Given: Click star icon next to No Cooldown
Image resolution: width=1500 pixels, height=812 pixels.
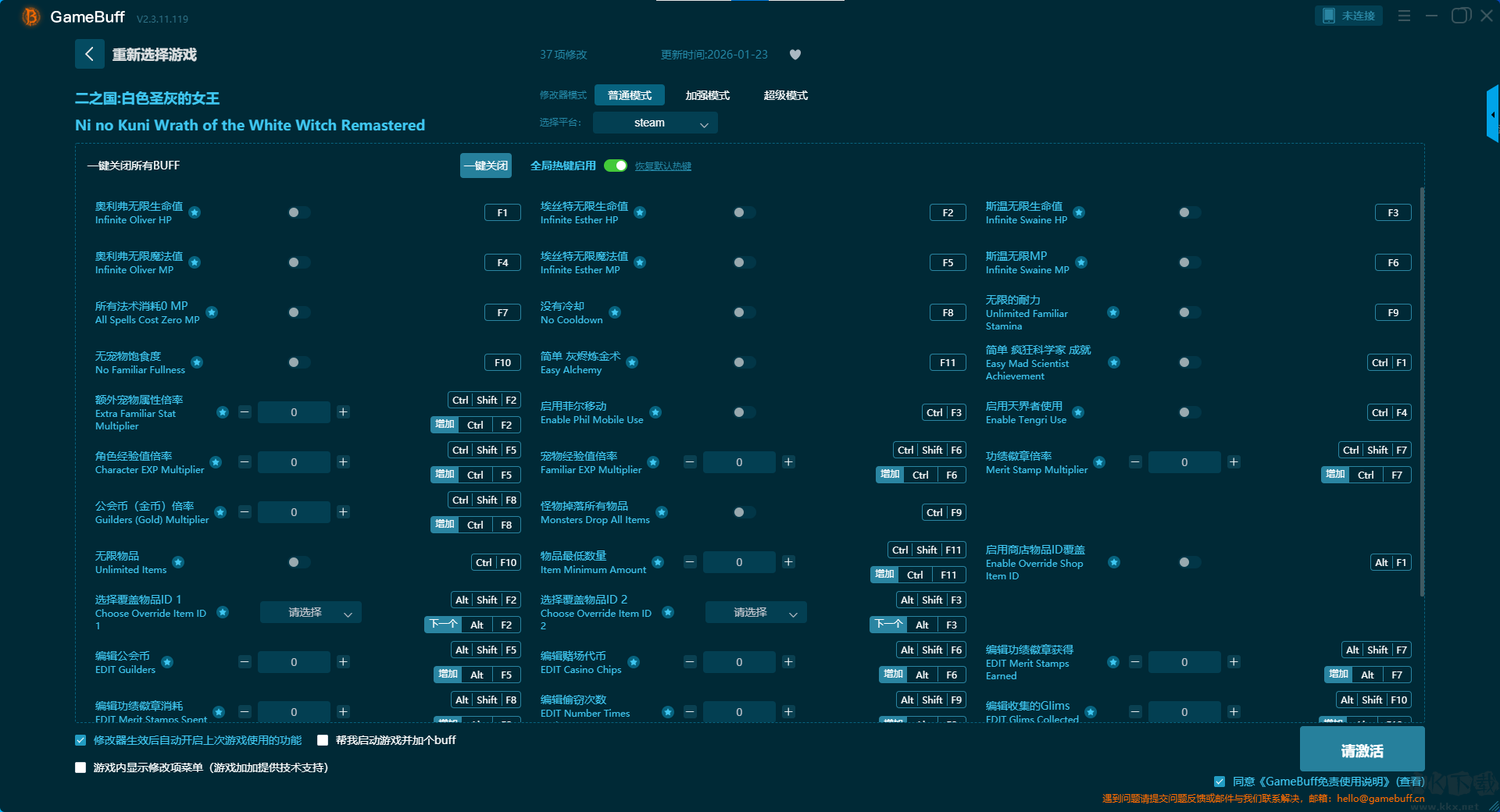Looking at the screenshot, I should [x=615, y=312].
